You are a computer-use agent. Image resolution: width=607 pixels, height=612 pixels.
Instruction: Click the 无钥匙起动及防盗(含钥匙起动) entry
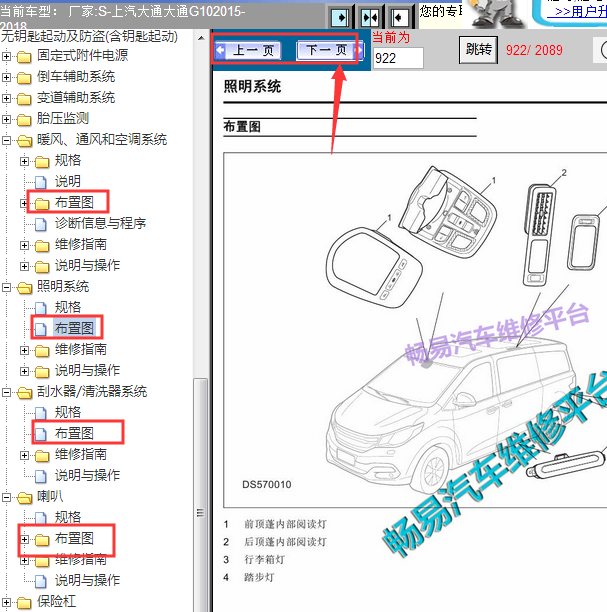89,36
